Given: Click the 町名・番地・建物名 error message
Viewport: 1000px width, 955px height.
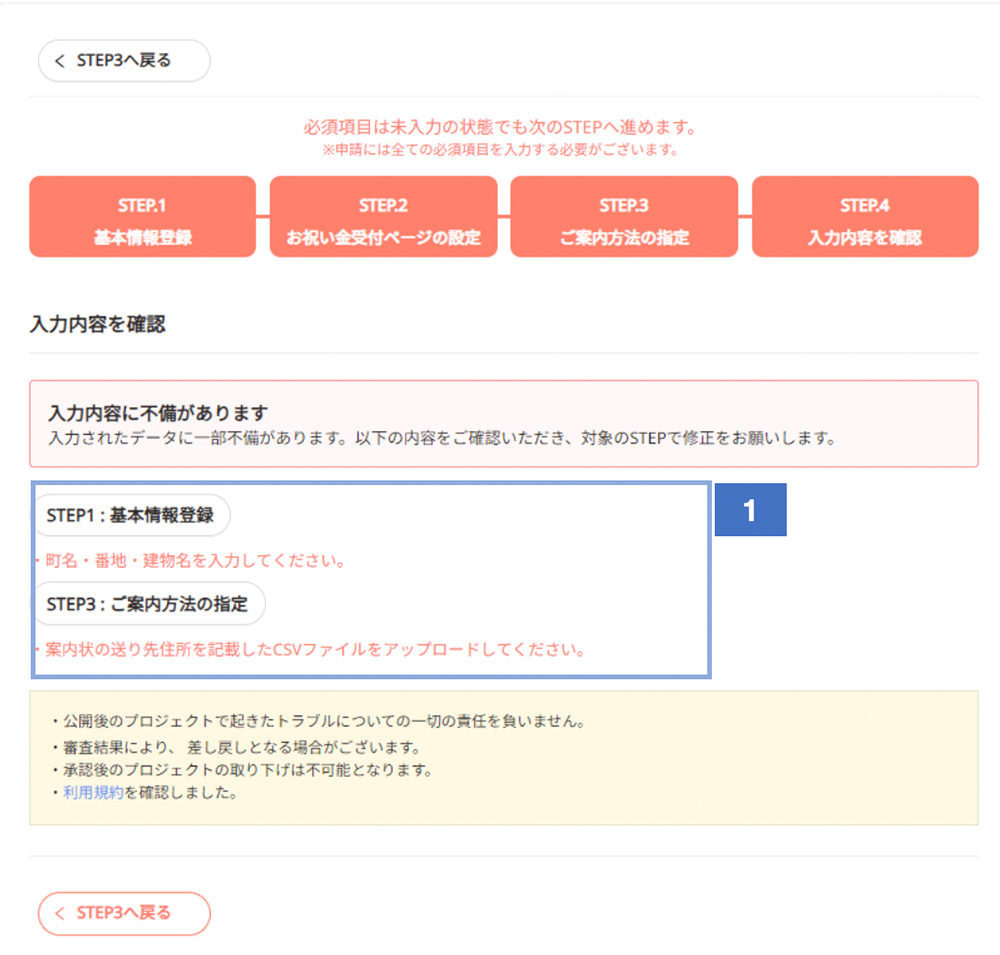Looking at the screenshot, I should pos(190,561).
